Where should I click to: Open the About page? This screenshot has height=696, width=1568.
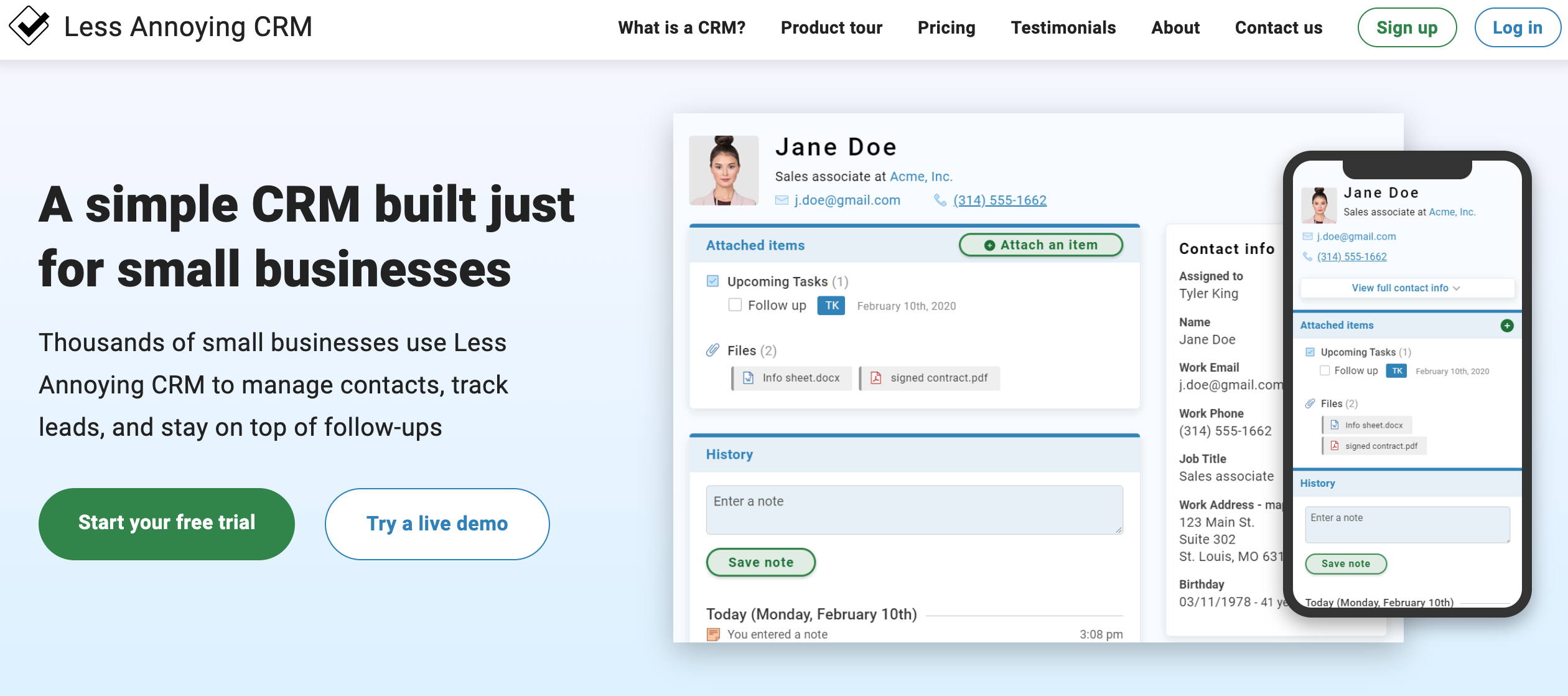click(1175, 27)
